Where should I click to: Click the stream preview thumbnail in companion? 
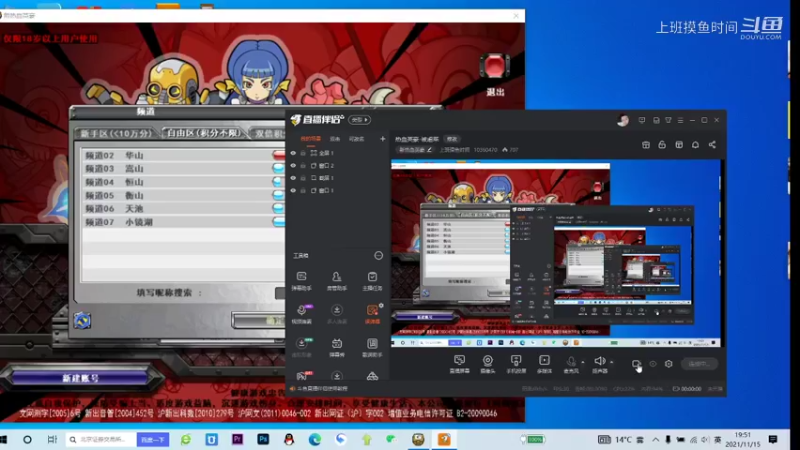pyautogui.click(x=556, y=254)
